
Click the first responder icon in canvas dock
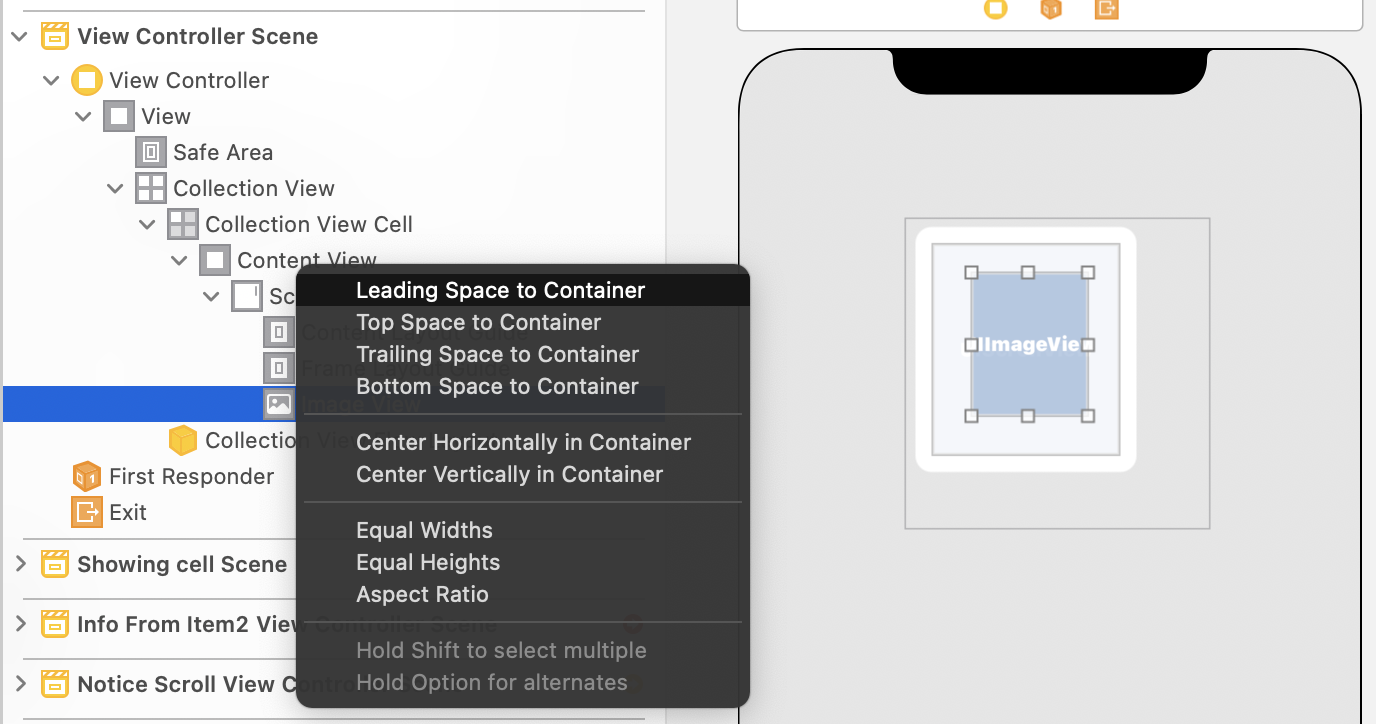click(x=1051, y=9)
